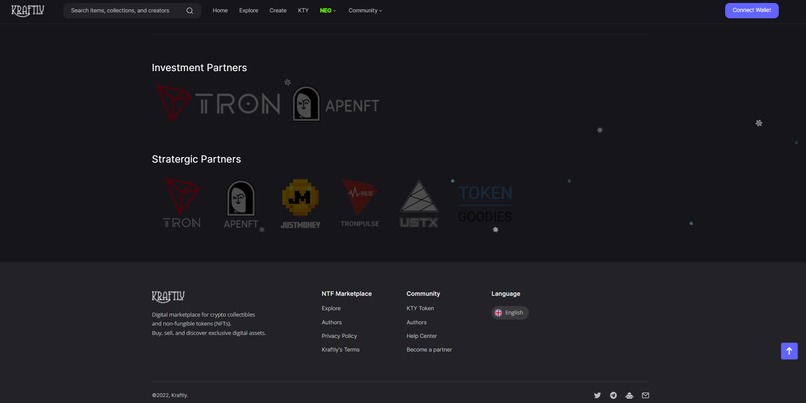Open the TRON investment partner logo
This screenshot has height=403, width=806.
point(218,103)
